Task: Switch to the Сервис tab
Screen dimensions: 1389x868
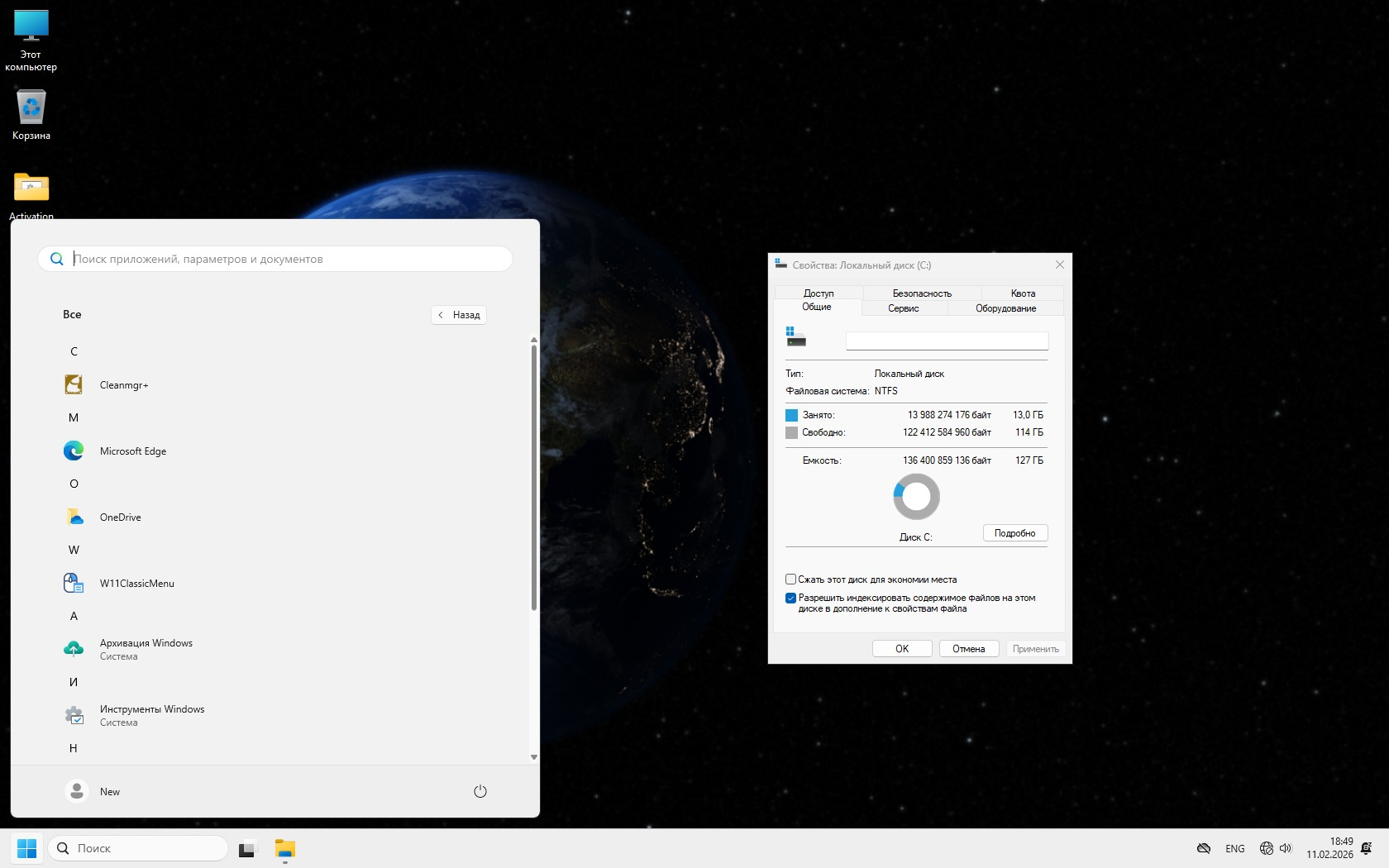Action: 904,308
